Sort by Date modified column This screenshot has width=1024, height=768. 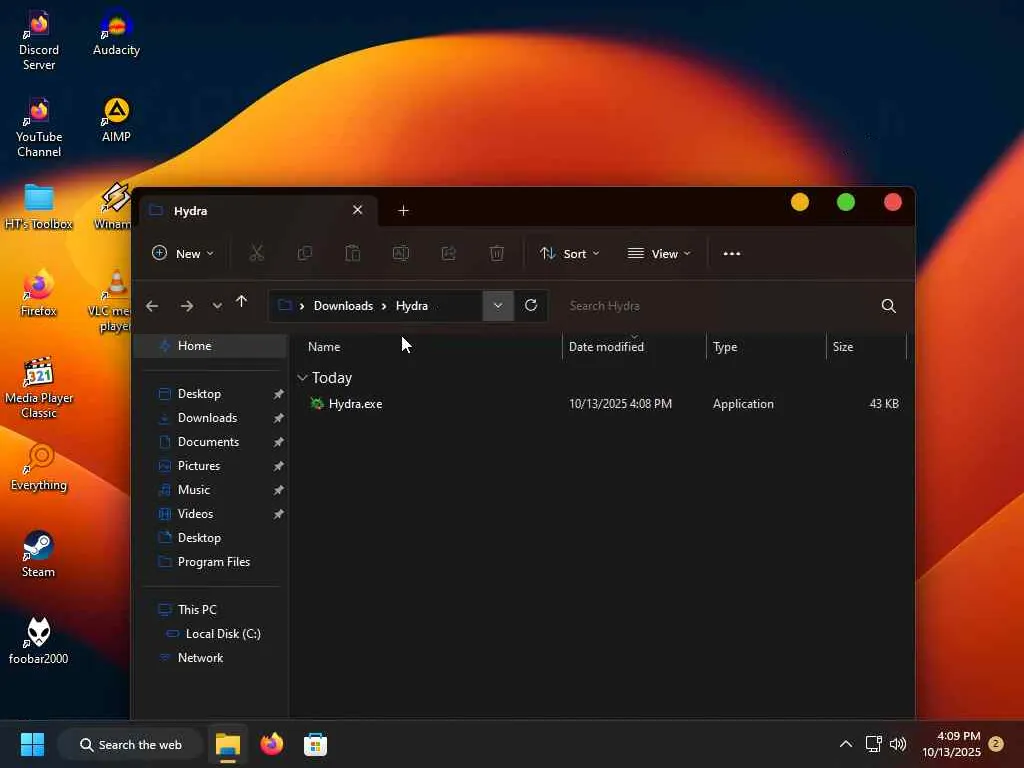click(606, 347)
